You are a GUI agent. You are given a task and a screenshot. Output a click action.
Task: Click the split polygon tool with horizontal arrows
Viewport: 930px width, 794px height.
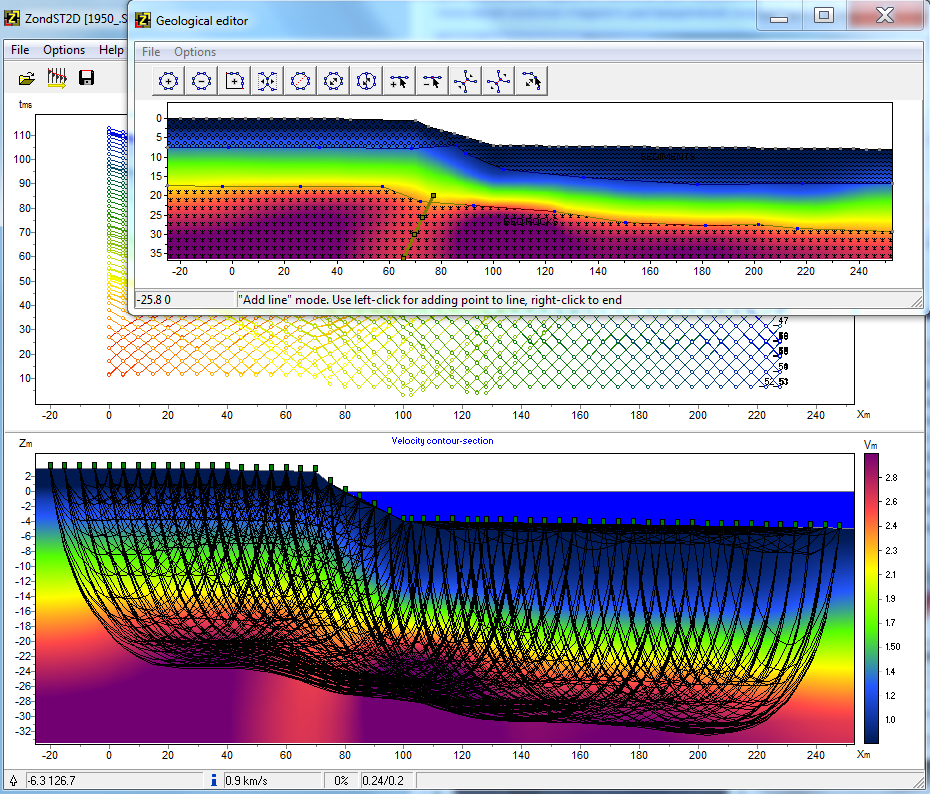tap(268, 82)
